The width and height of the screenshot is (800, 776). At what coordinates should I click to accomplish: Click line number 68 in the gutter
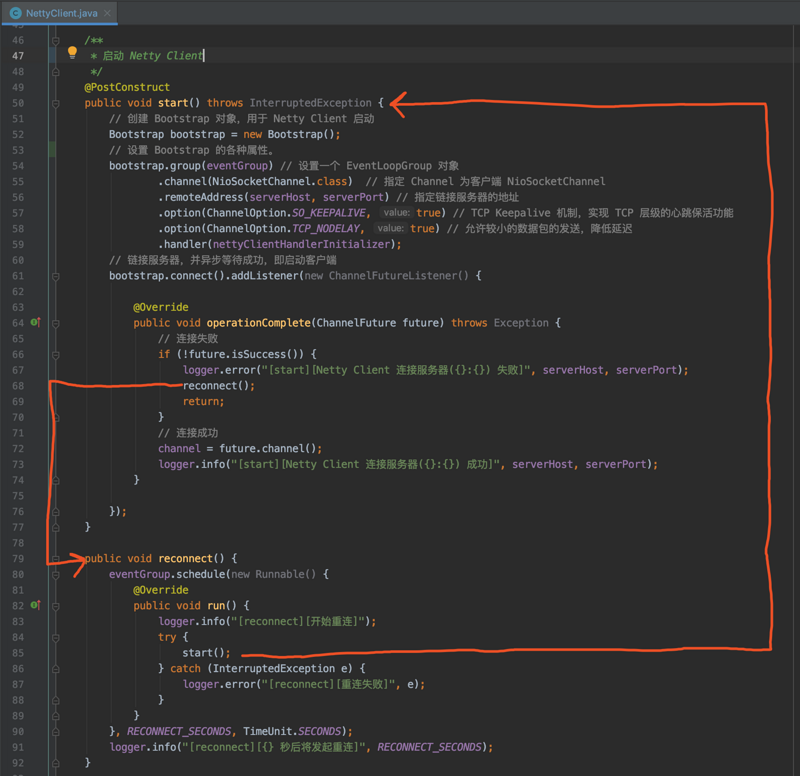[x=18, y=386]
